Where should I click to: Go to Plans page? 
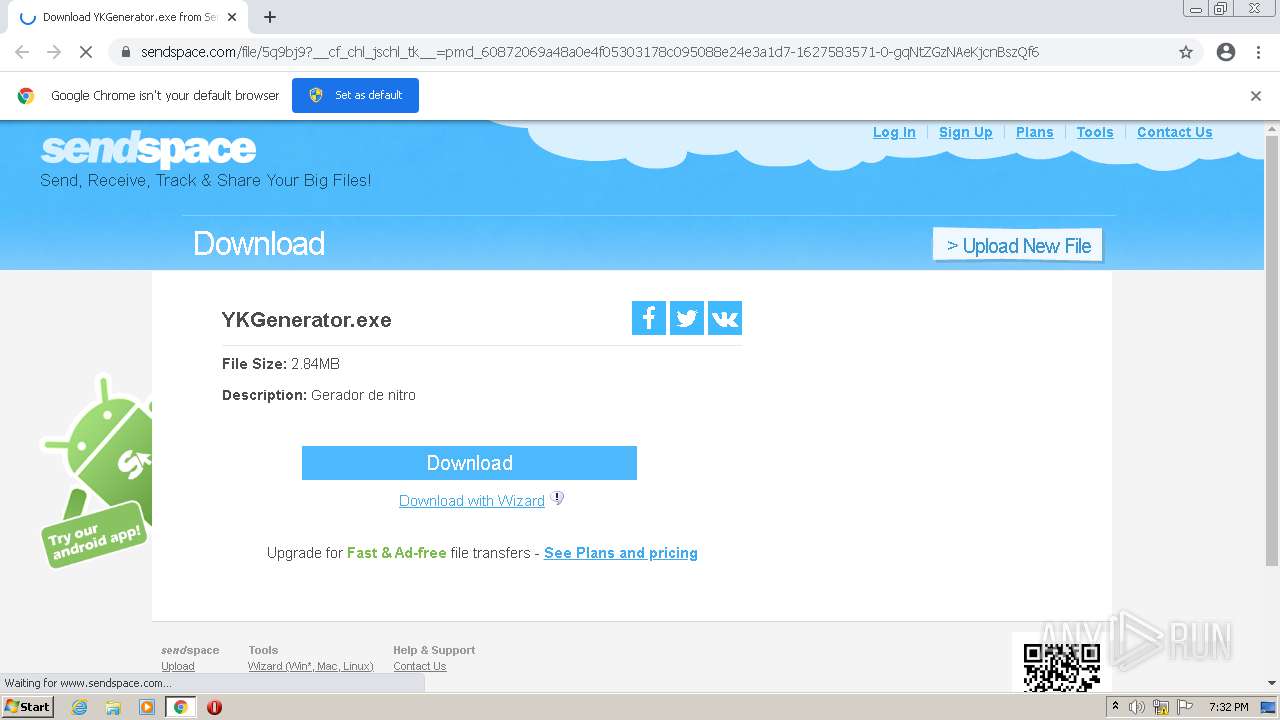1035,132
